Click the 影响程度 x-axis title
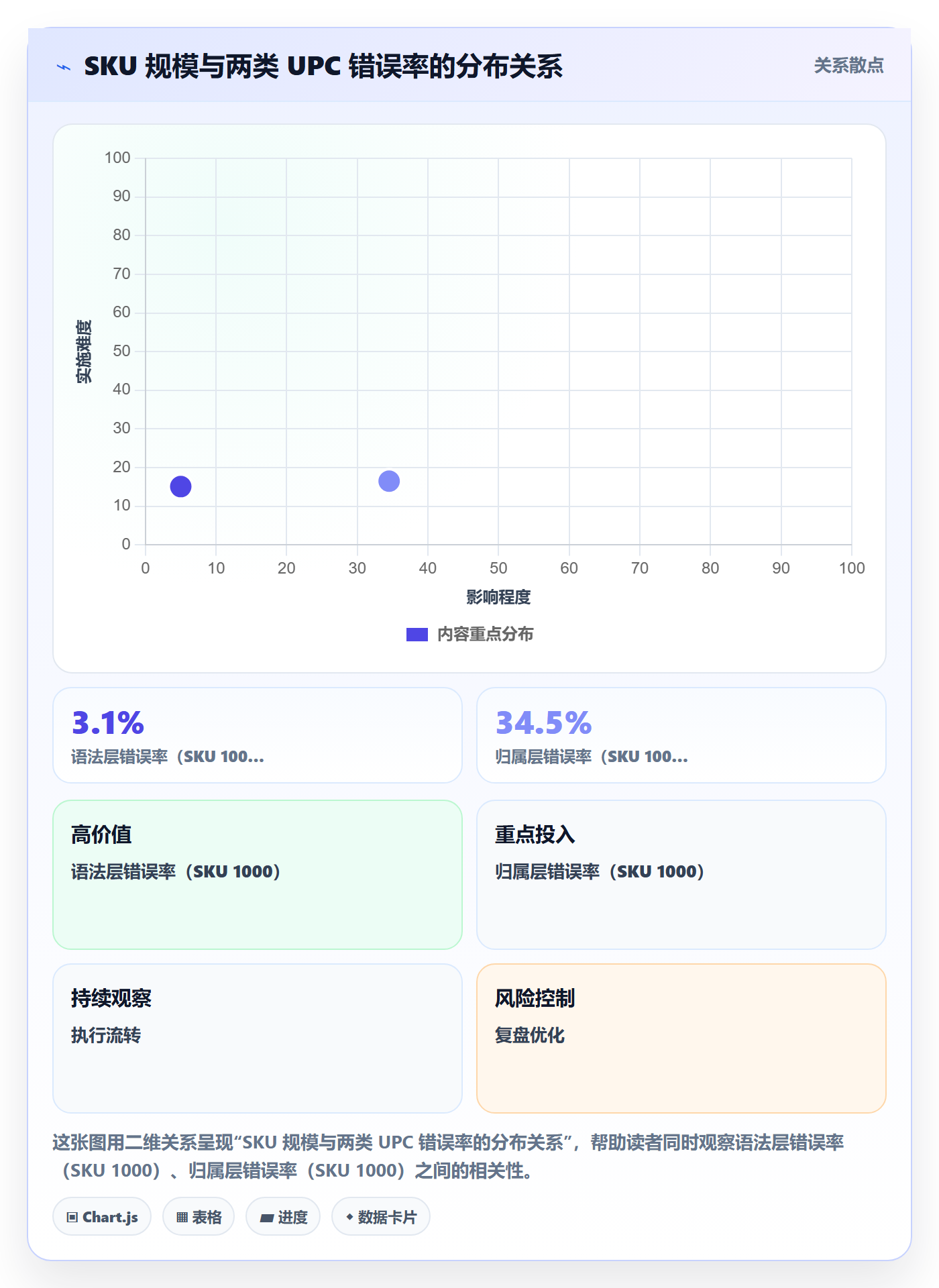 point(498,597)
